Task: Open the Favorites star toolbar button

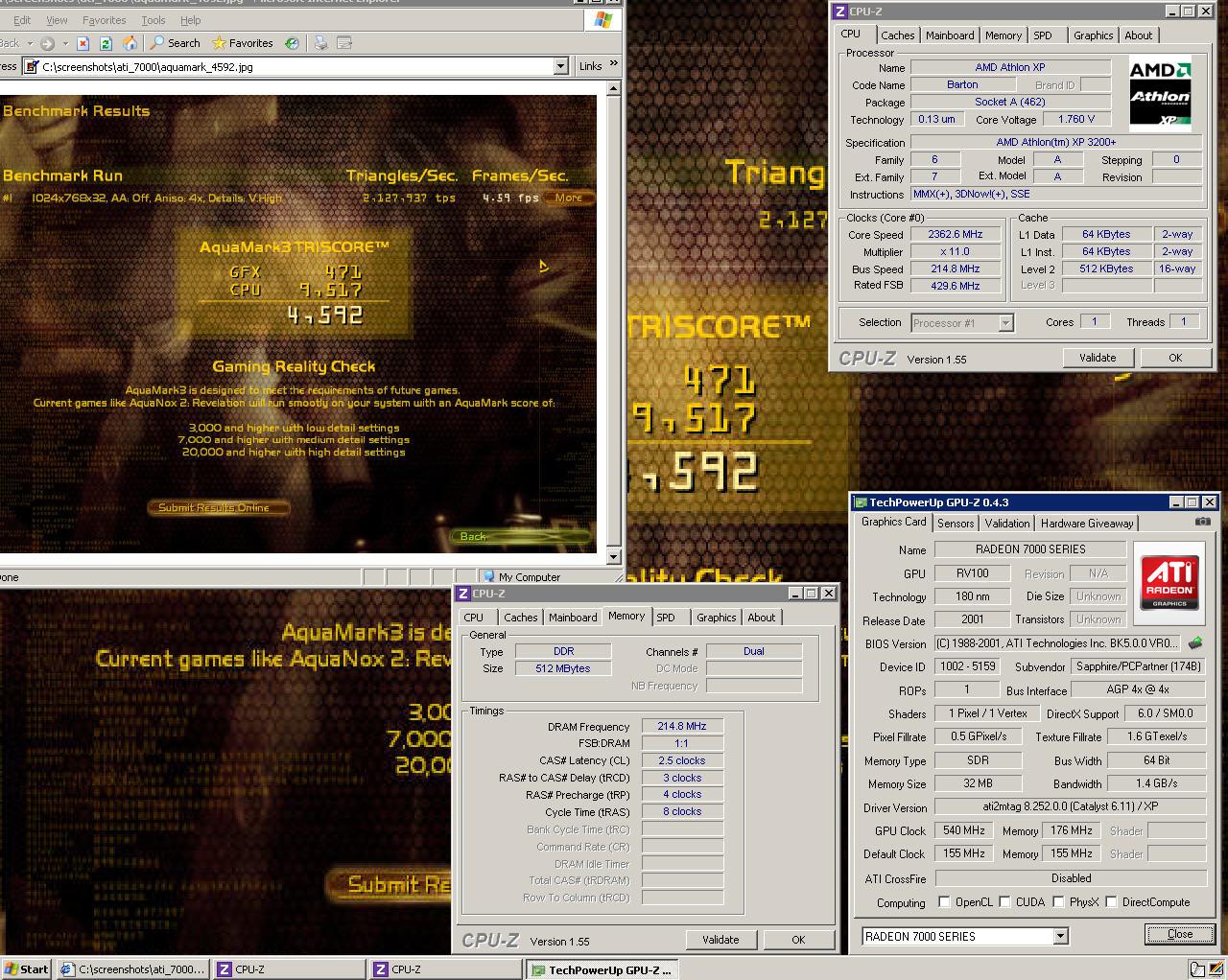Action: (x=242, y=43)
